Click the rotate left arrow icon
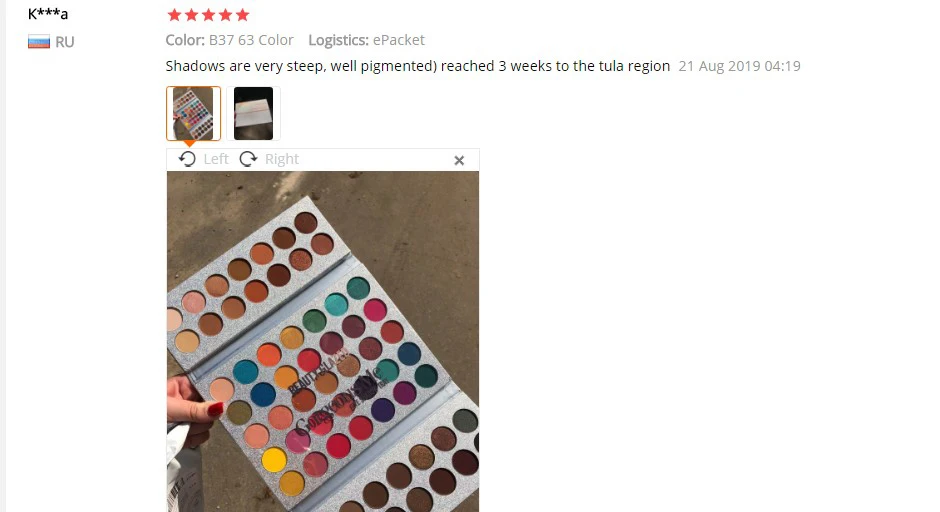 click(187, 159)
